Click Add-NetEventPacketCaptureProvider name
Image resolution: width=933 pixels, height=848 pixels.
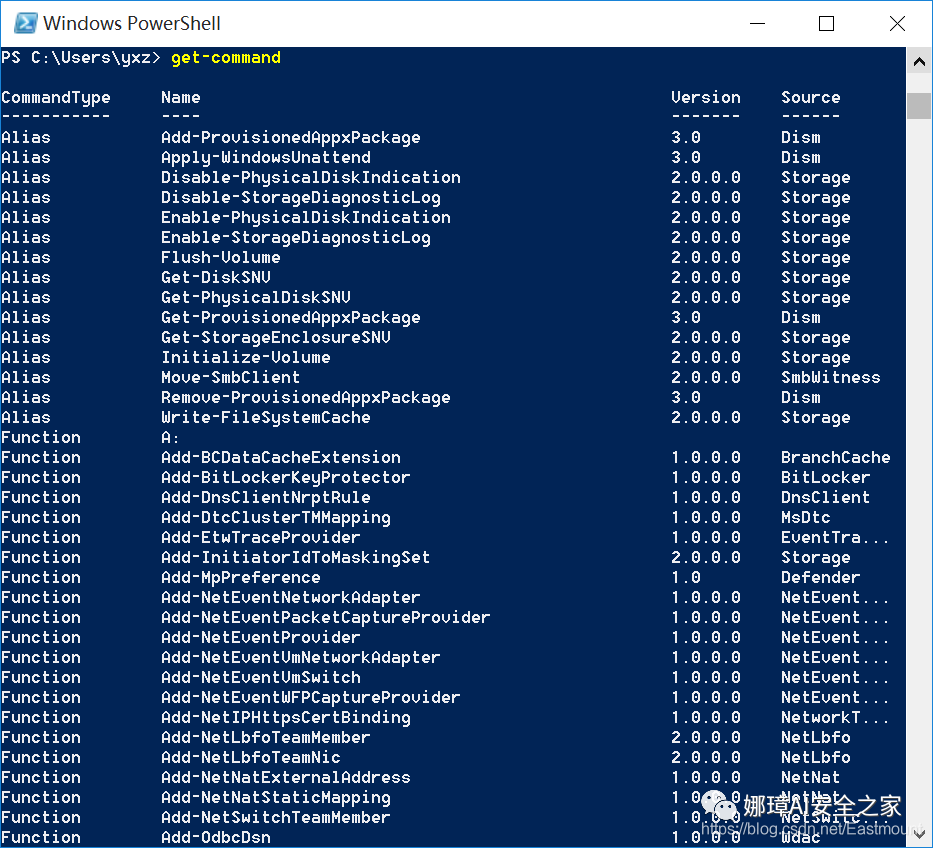(x=325, y=618)
